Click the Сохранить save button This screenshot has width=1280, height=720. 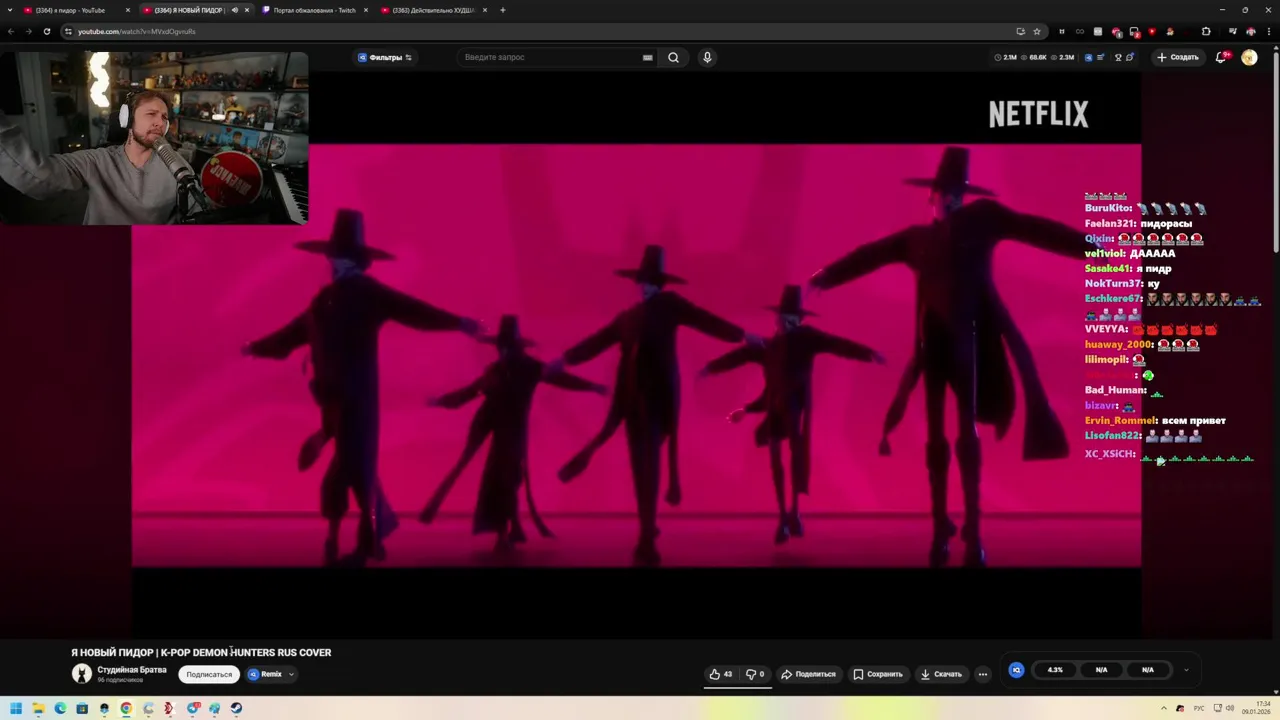pos(878,674)
